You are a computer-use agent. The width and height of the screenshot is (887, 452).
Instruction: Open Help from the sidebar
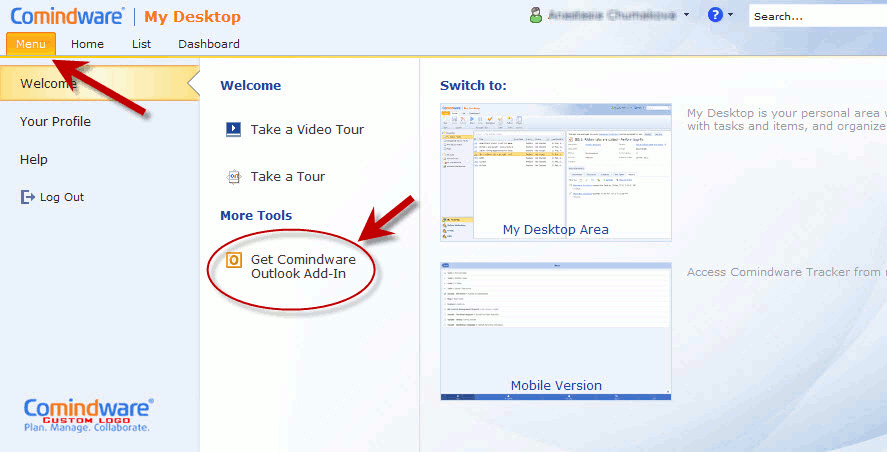pos(33,160)
